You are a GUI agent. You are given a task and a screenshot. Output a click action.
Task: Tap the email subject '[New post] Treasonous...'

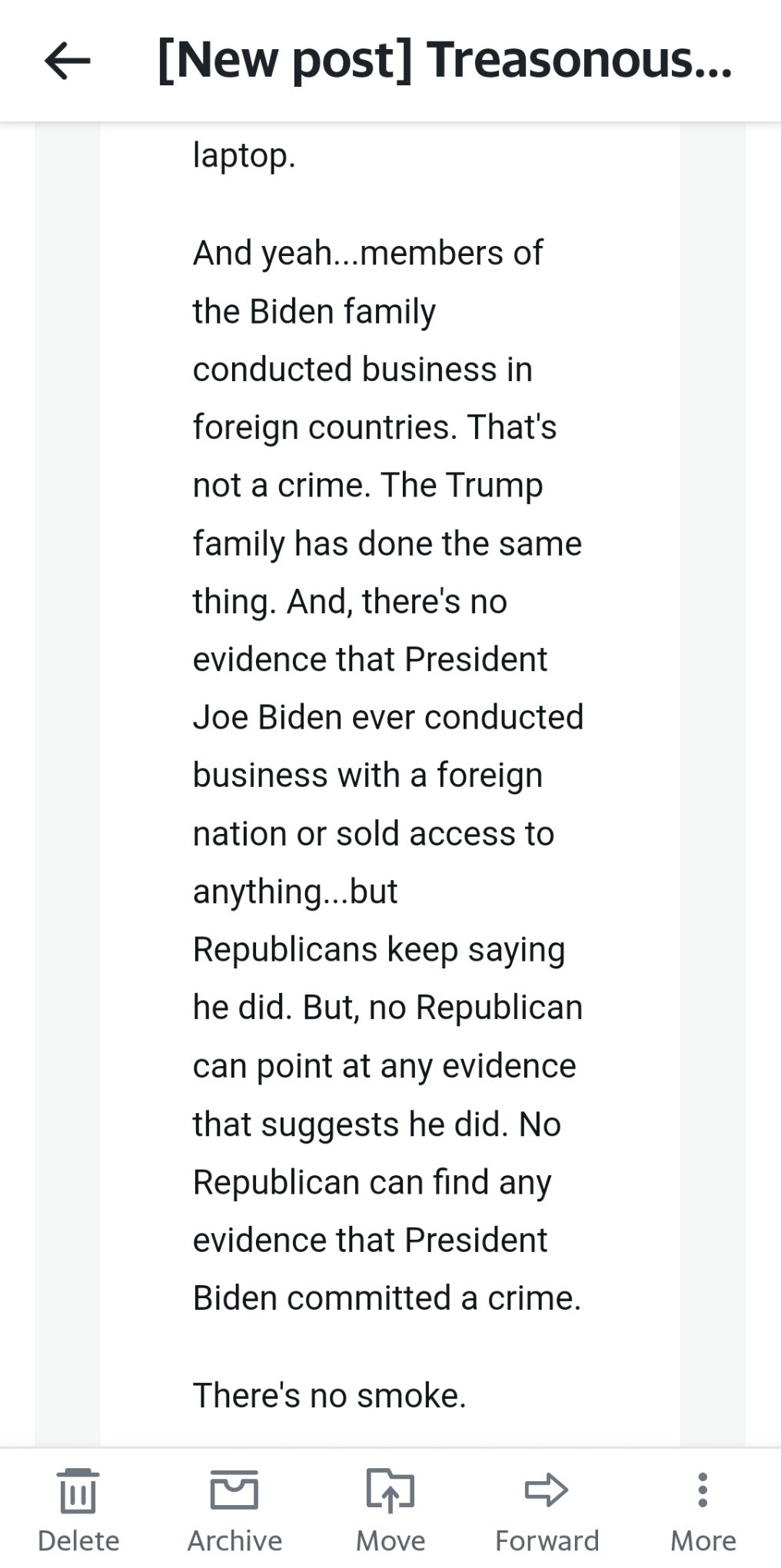(444, 61)
